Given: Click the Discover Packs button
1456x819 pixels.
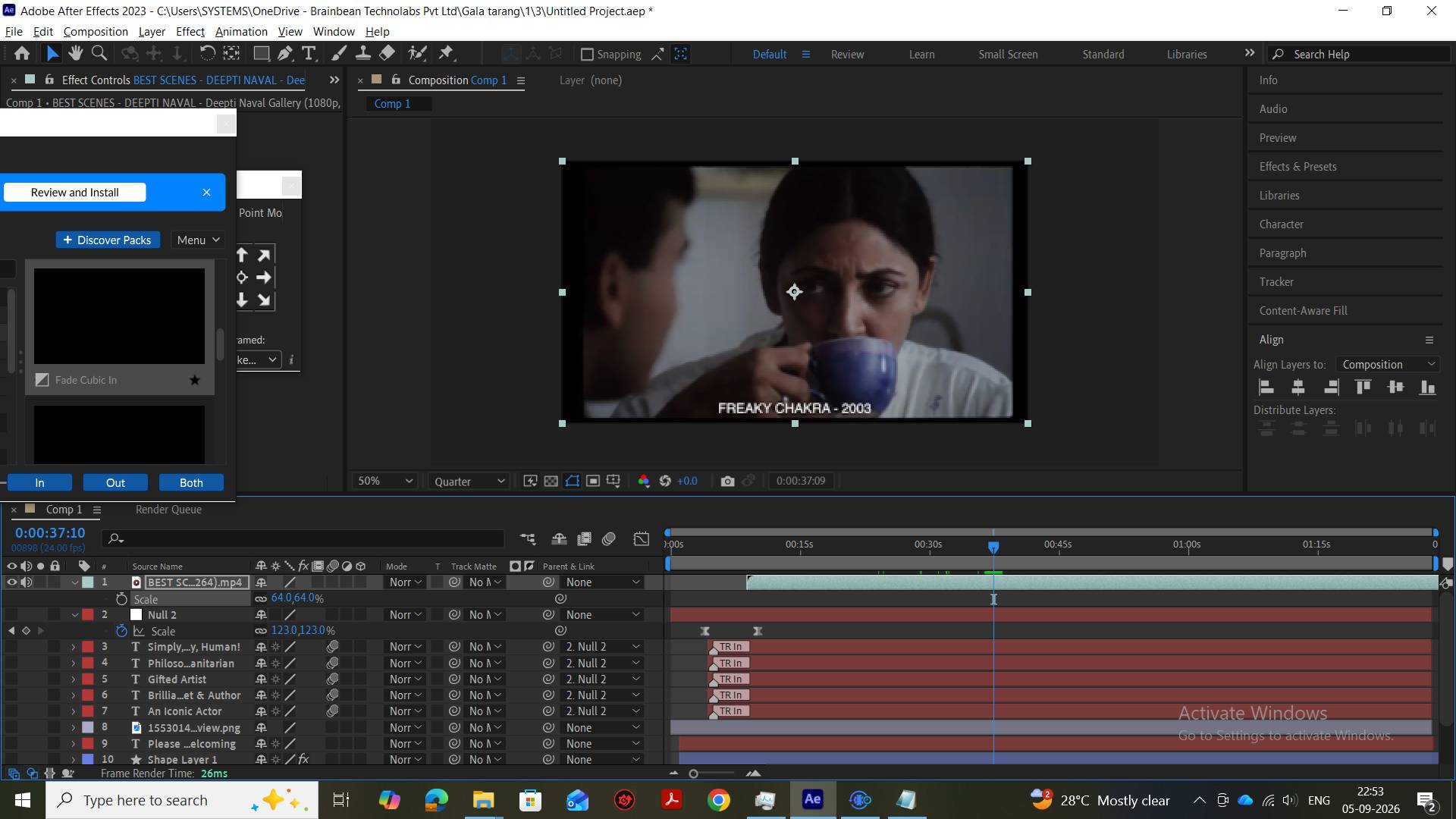Looking at the screenshot, I should click(108, 240).
